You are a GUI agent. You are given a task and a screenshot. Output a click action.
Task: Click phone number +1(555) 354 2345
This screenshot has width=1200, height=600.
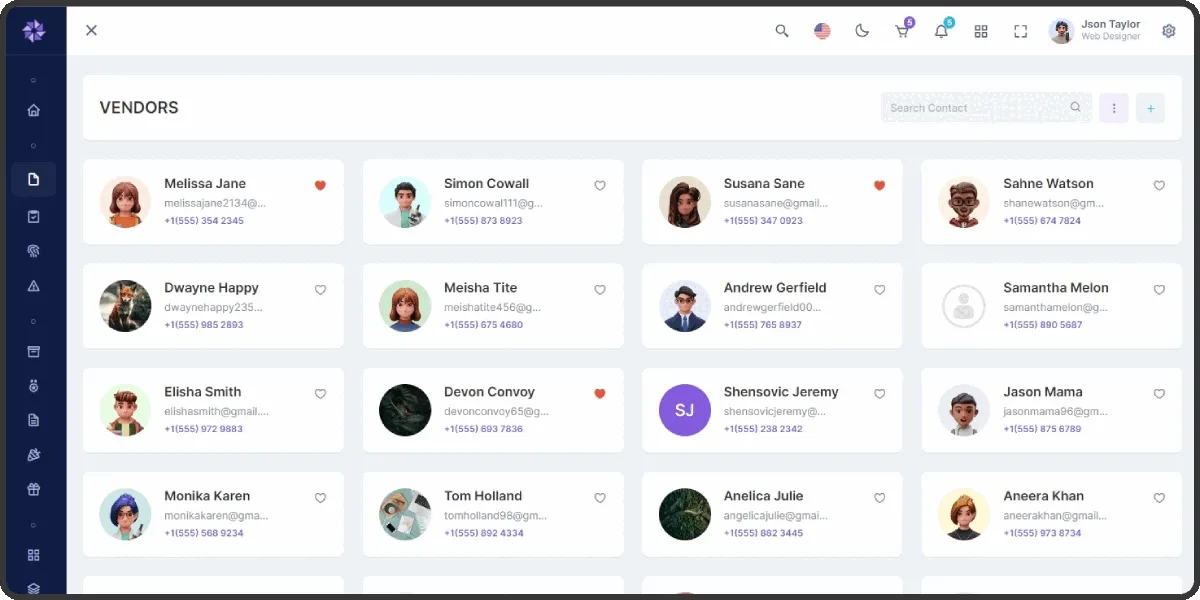click(x=204, y=221)
